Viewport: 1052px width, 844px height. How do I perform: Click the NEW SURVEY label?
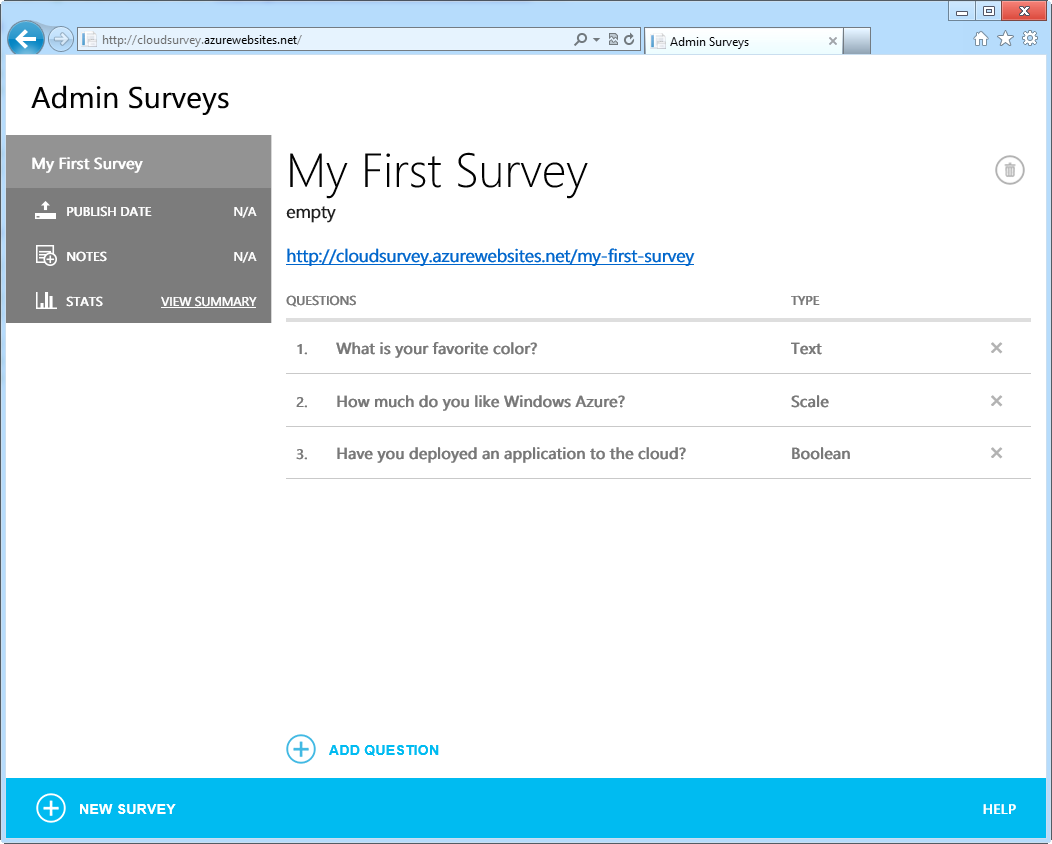coord(127,809)
